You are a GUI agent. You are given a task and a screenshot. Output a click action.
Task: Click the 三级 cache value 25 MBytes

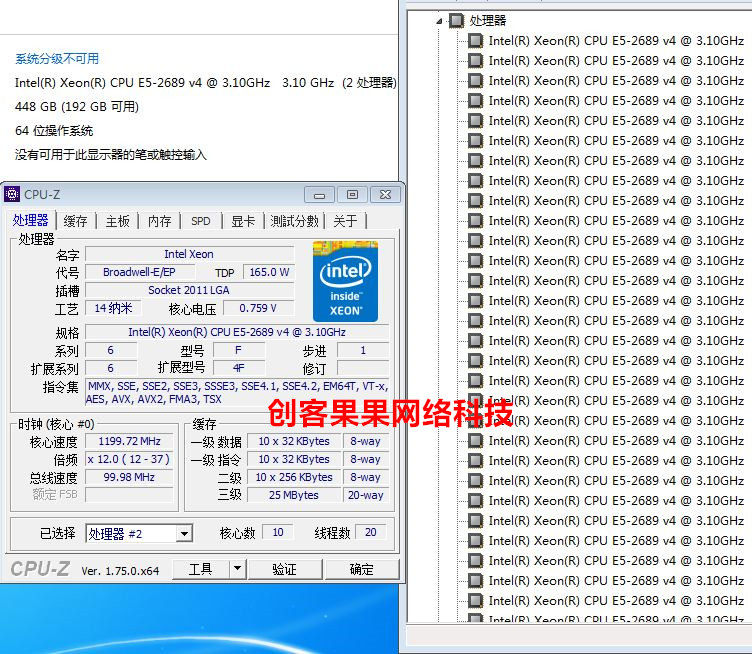coord(294,495)
